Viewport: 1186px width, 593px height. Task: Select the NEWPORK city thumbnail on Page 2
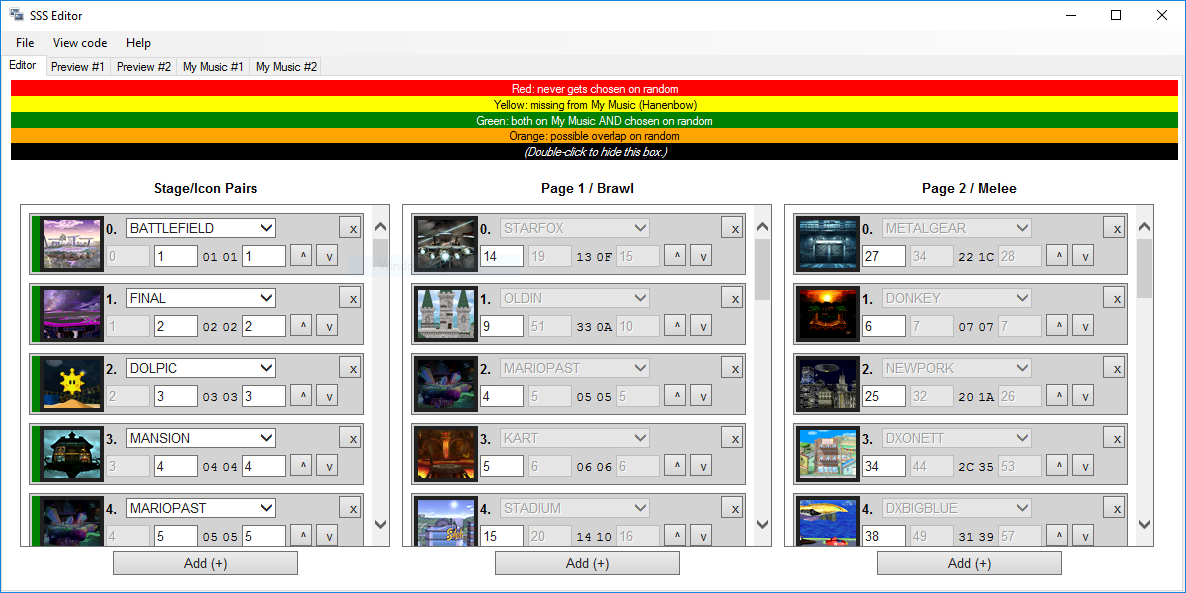point(828,384)
